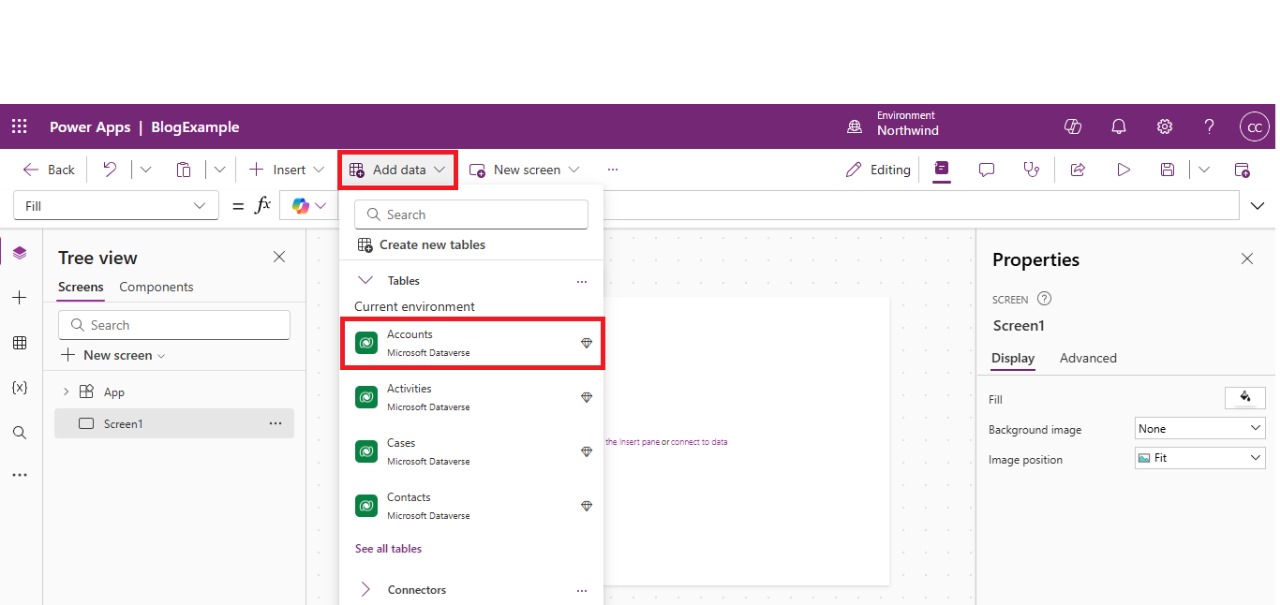
Task: Click the App checker stethoscope icon
Action: pyautogui.click(x=1031, y=170)
